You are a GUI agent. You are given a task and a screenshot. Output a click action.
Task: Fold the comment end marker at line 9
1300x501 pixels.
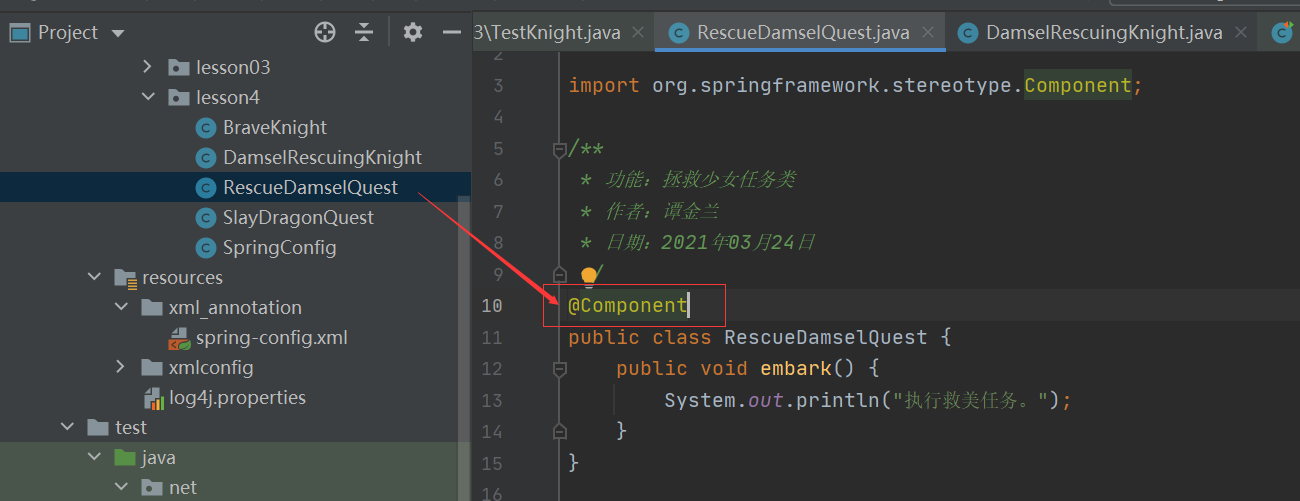pos(560,274)
